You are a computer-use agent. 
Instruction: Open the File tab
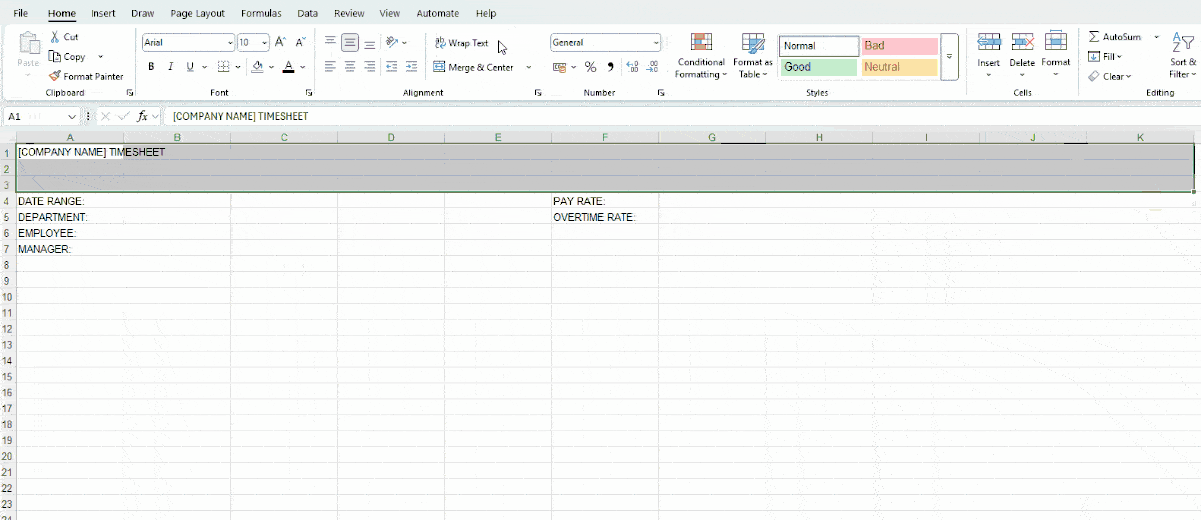[x=20, y=13]
